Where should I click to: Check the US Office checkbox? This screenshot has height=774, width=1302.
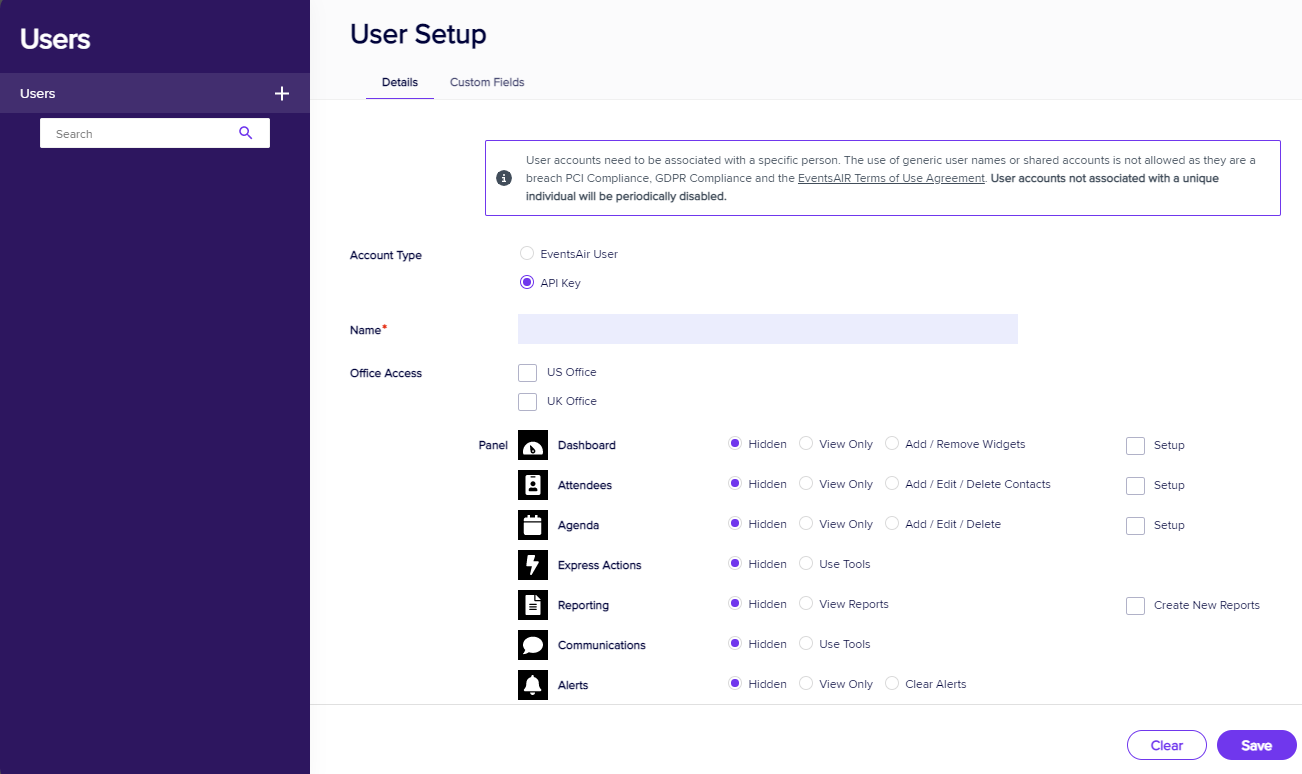tap(527, 373)
